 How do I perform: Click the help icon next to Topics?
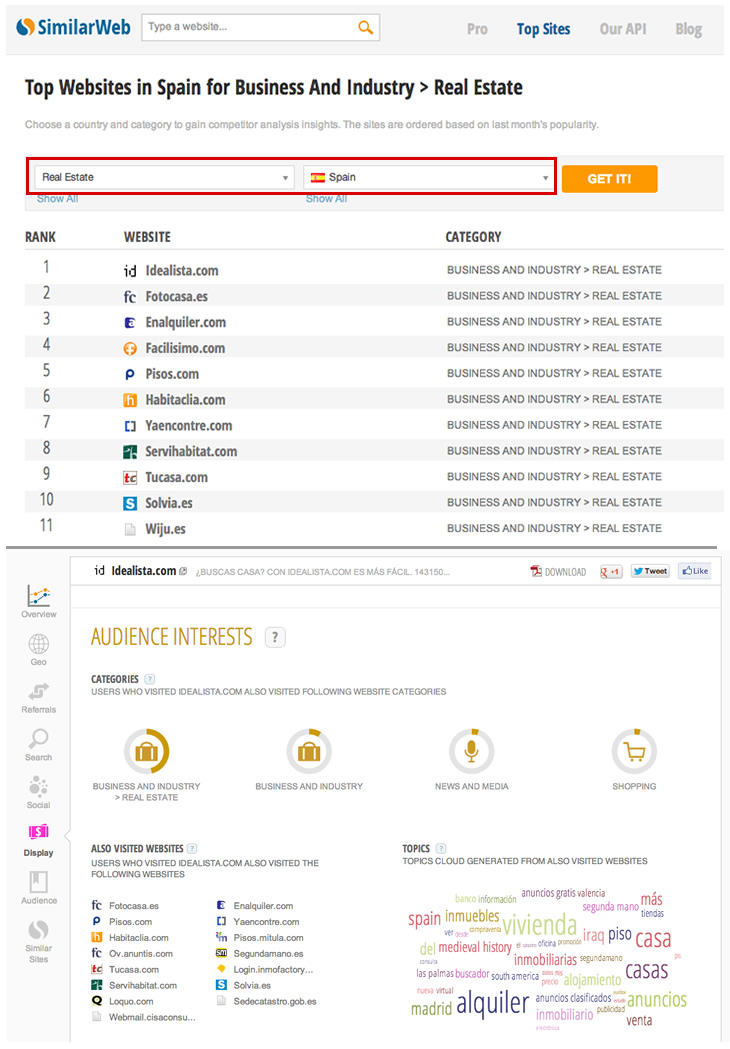(441, 848)
